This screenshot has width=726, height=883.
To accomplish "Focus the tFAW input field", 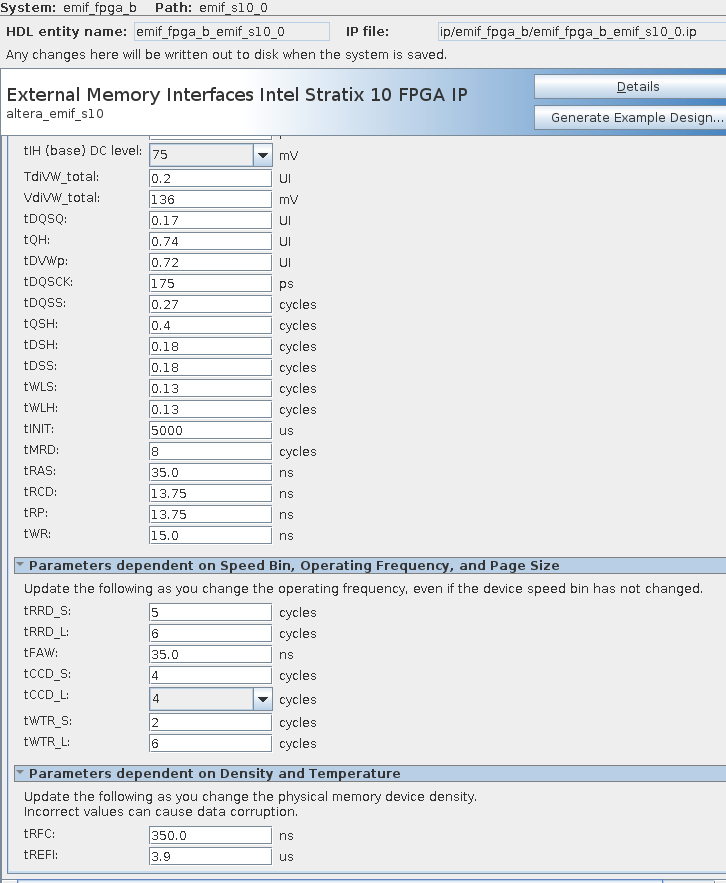I will 211,654.
